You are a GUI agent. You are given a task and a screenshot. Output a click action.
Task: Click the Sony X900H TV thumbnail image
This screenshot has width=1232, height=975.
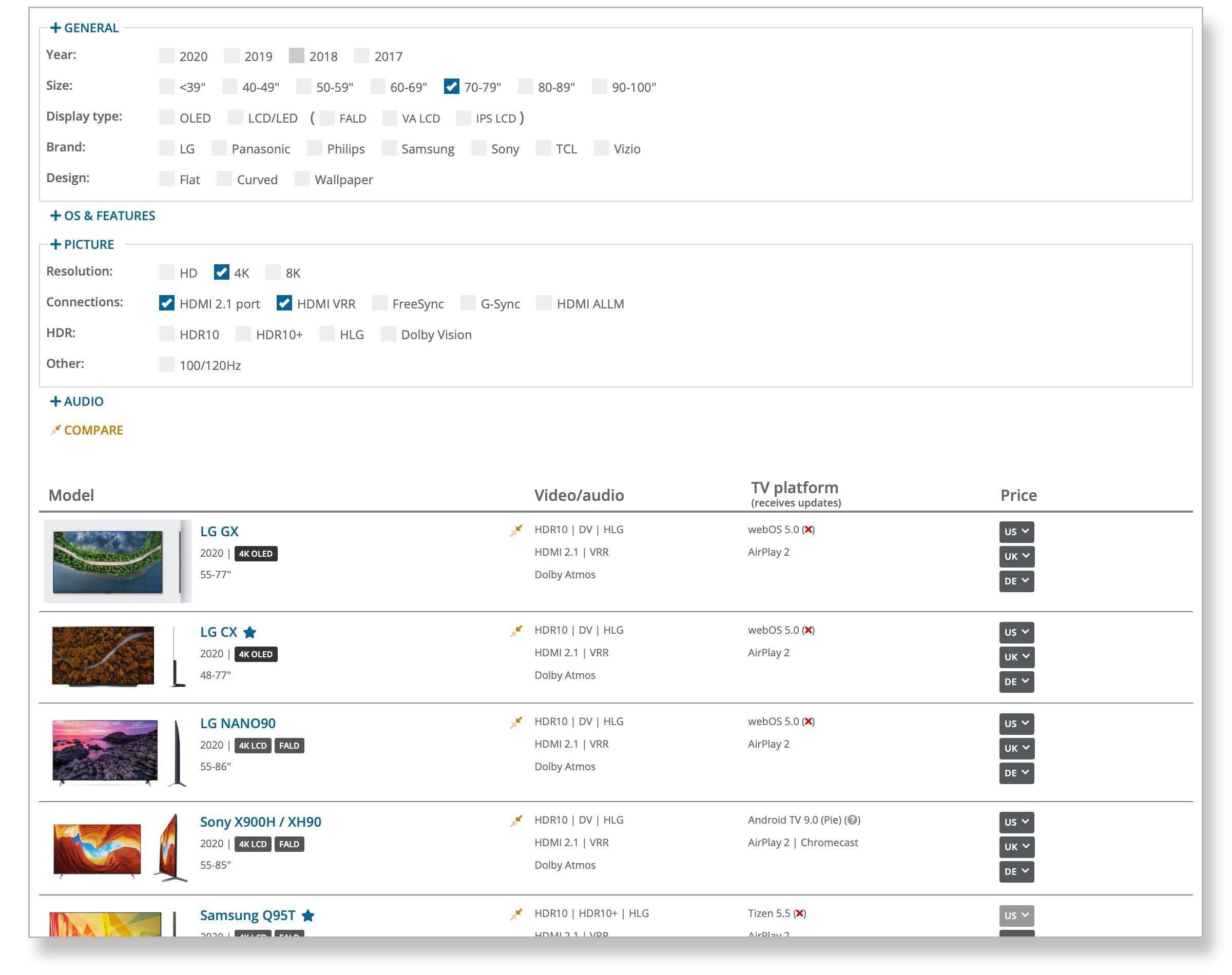pos(120,848)
